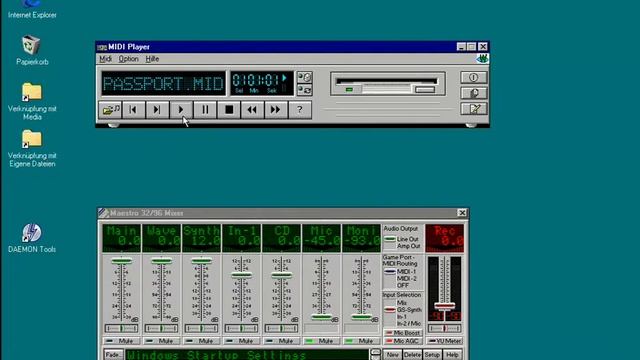Open the Hilfe menu

152,59
